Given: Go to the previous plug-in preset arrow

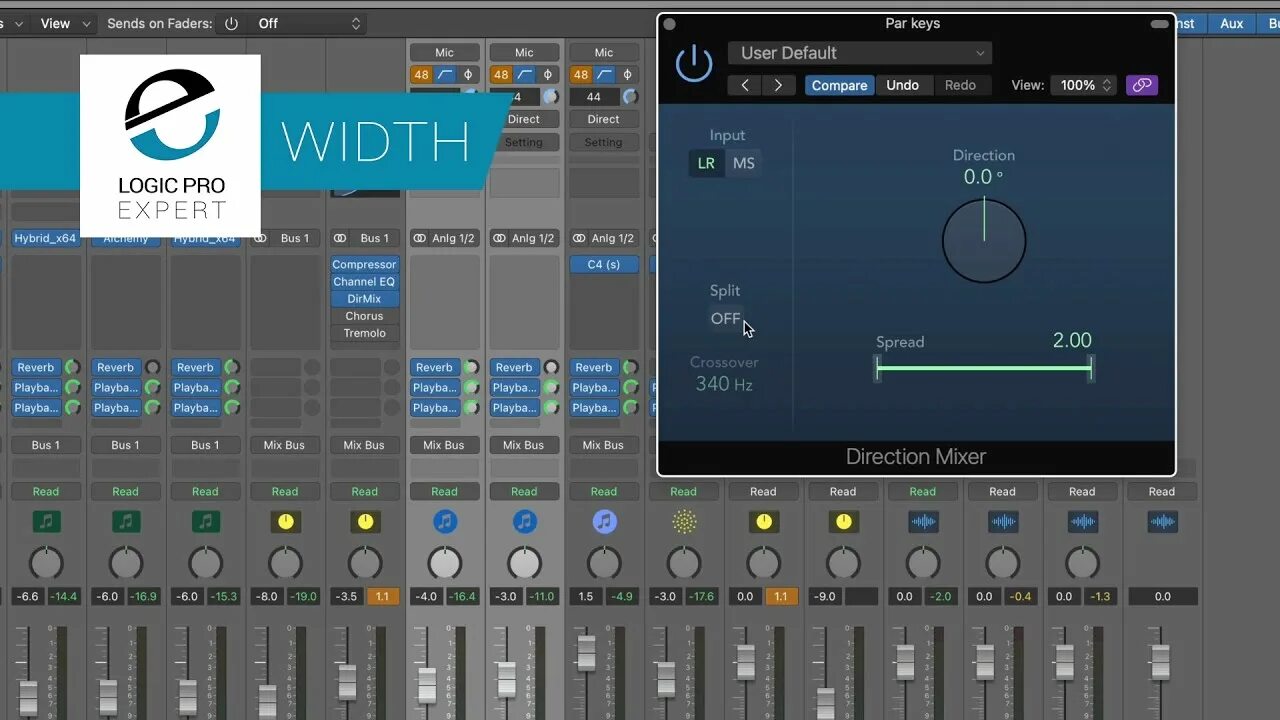Looking at the screenshot, I should tap(745, 85).
